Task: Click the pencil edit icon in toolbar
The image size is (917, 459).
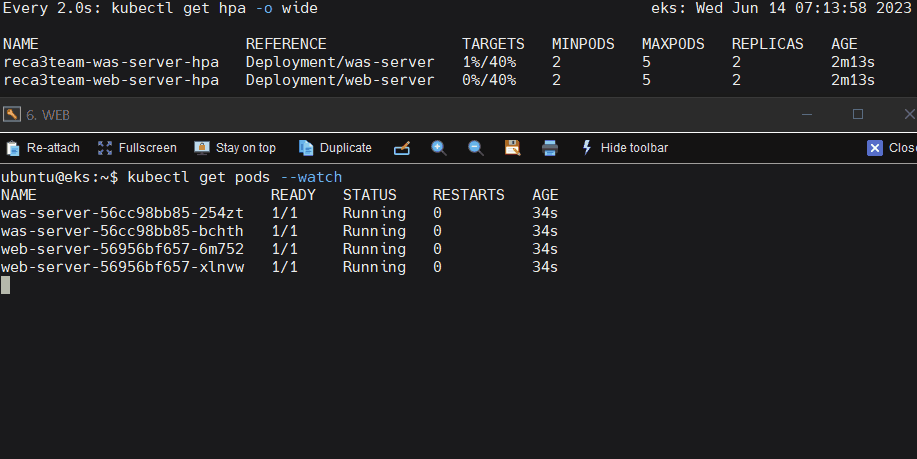Action: (402, 148)
